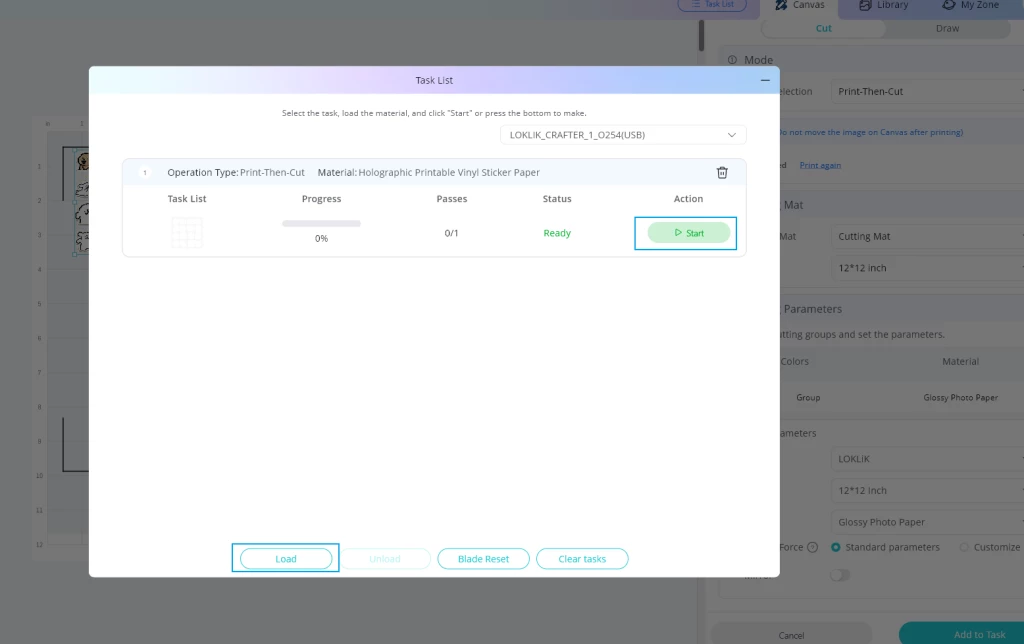Click the task progress bar at 0%
Screen dimensions: 1024x644
click(x=321, y=223)
